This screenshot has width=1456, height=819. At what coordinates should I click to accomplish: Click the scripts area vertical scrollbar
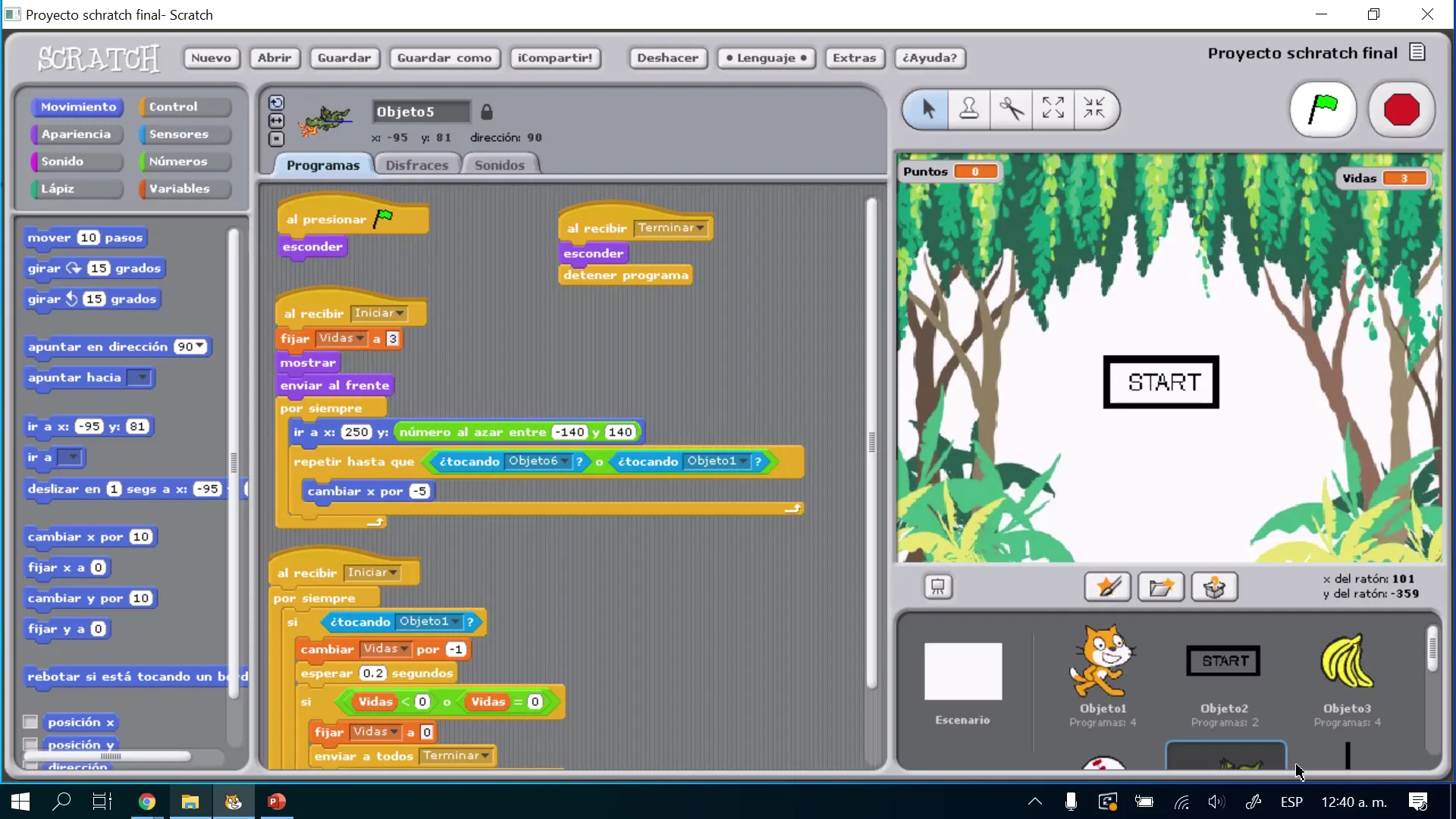pyautogui.click(x=871, y=444)
